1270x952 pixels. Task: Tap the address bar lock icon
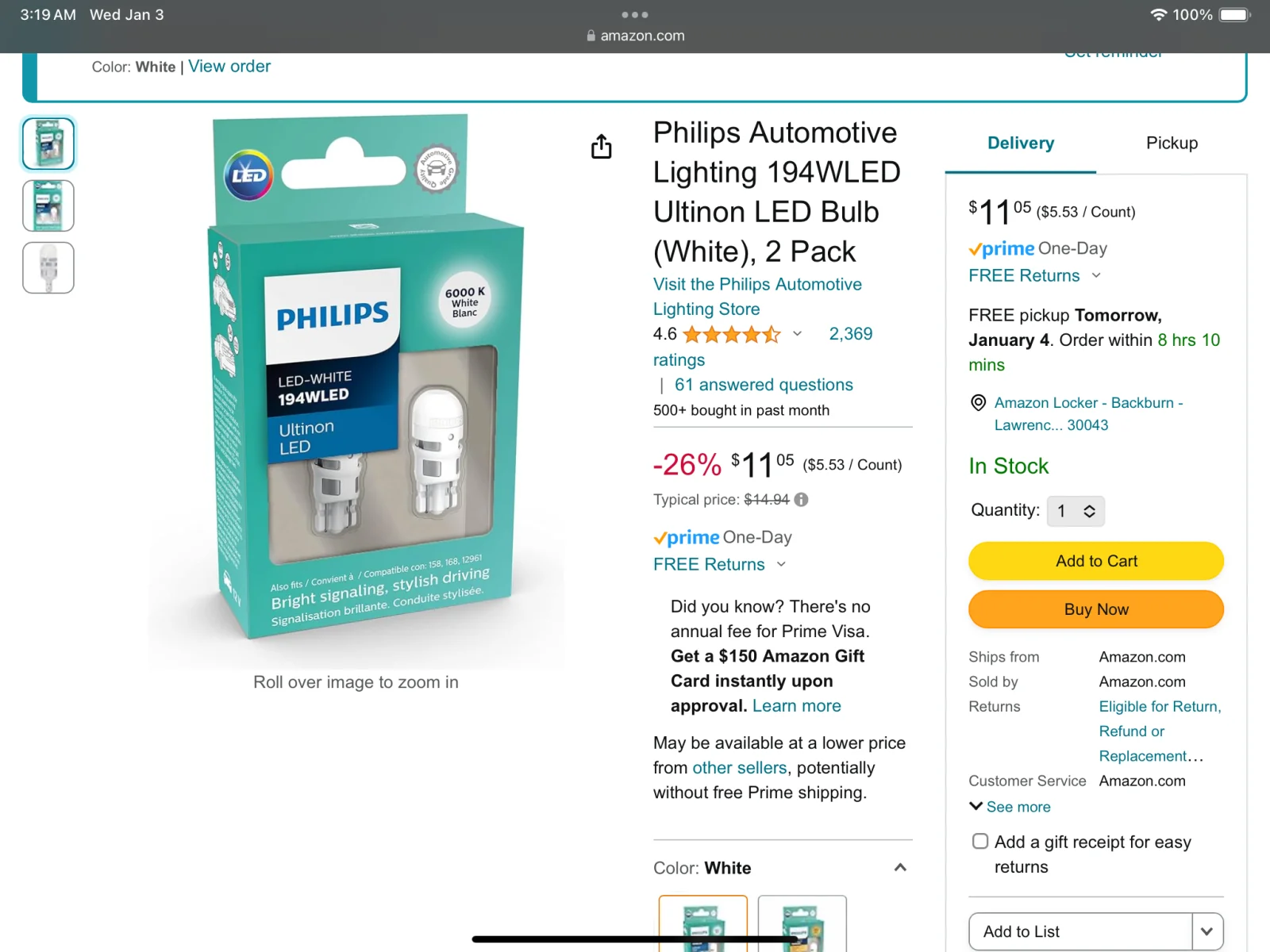(x=591, y=36)
